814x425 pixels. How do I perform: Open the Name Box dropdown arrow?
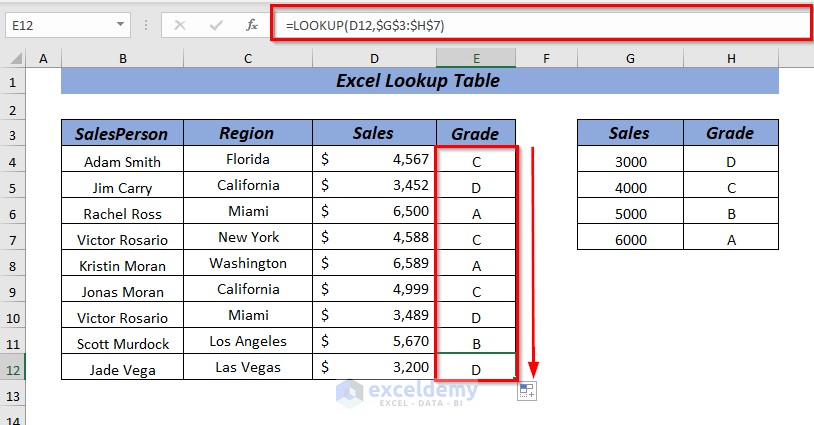click(120, 25)
